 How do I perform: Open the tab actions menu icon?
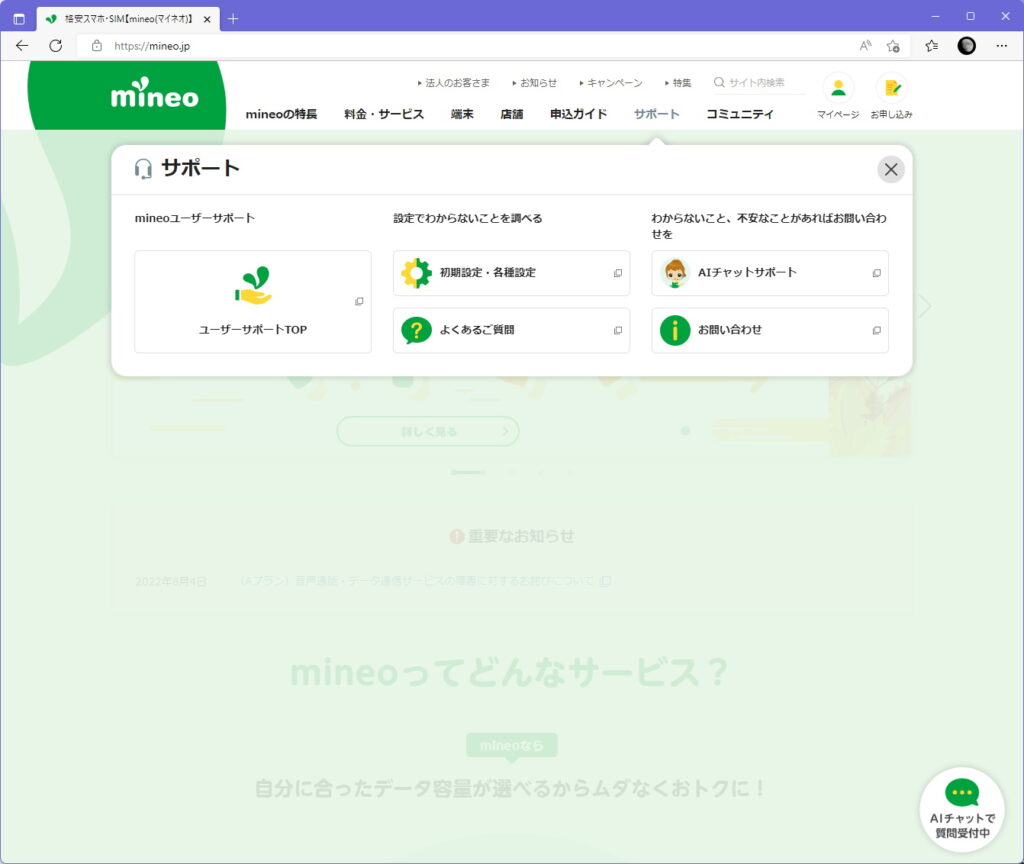tap(19, 19)
